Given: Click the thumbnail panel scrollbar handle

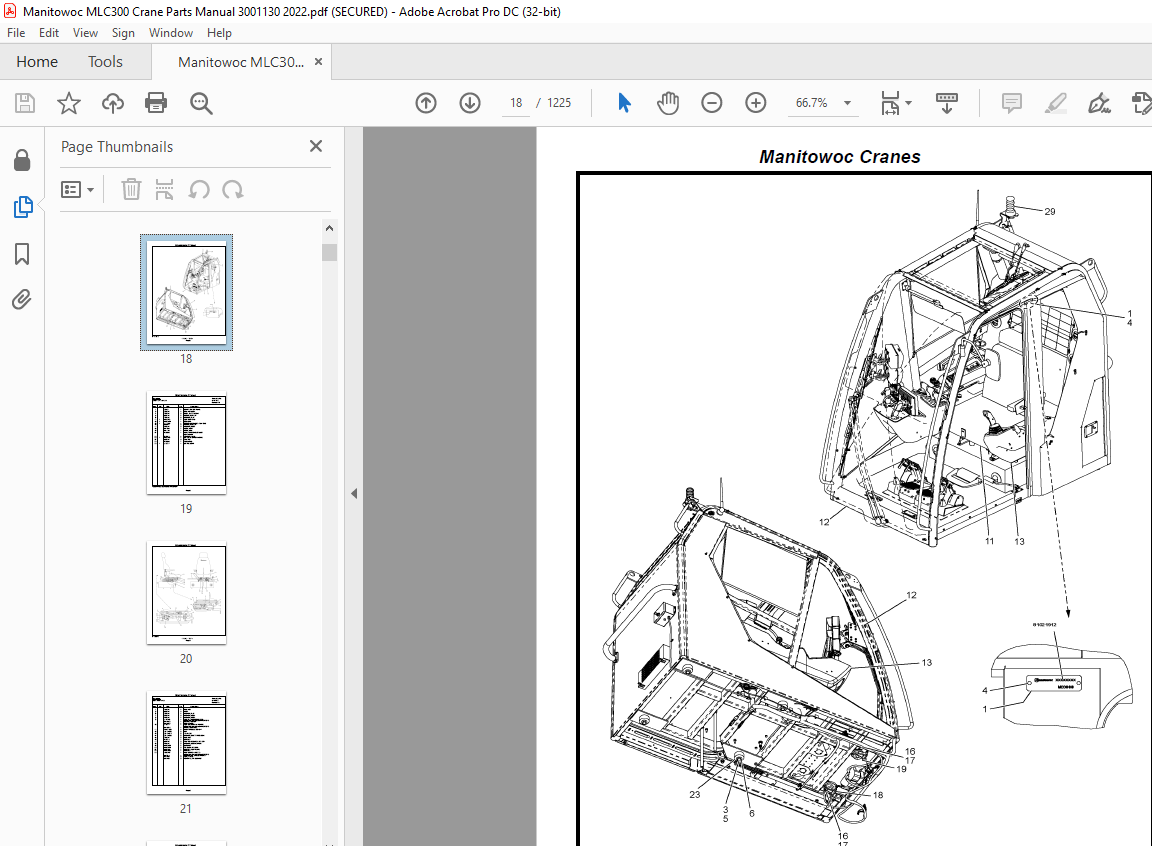Looking at the screenshot, I should pos(329,252).
